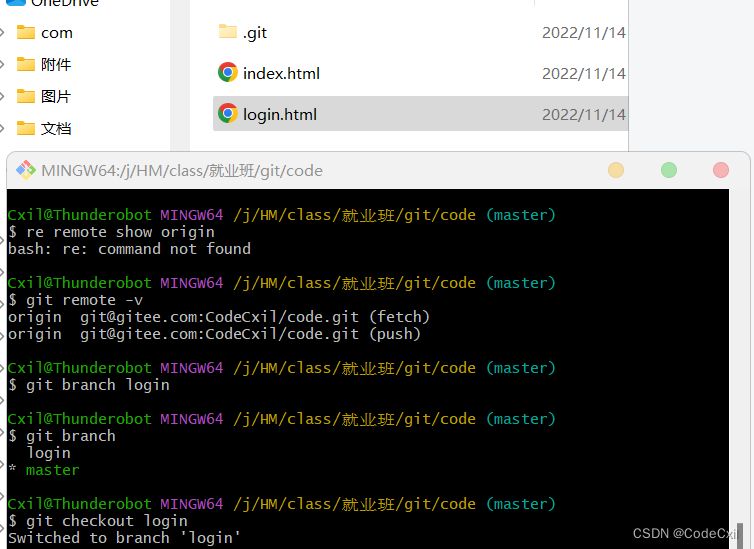Select the 附件 folder icon in sidebar
Image resolution: width=754 pixels, height=549 pixels.
25,64
